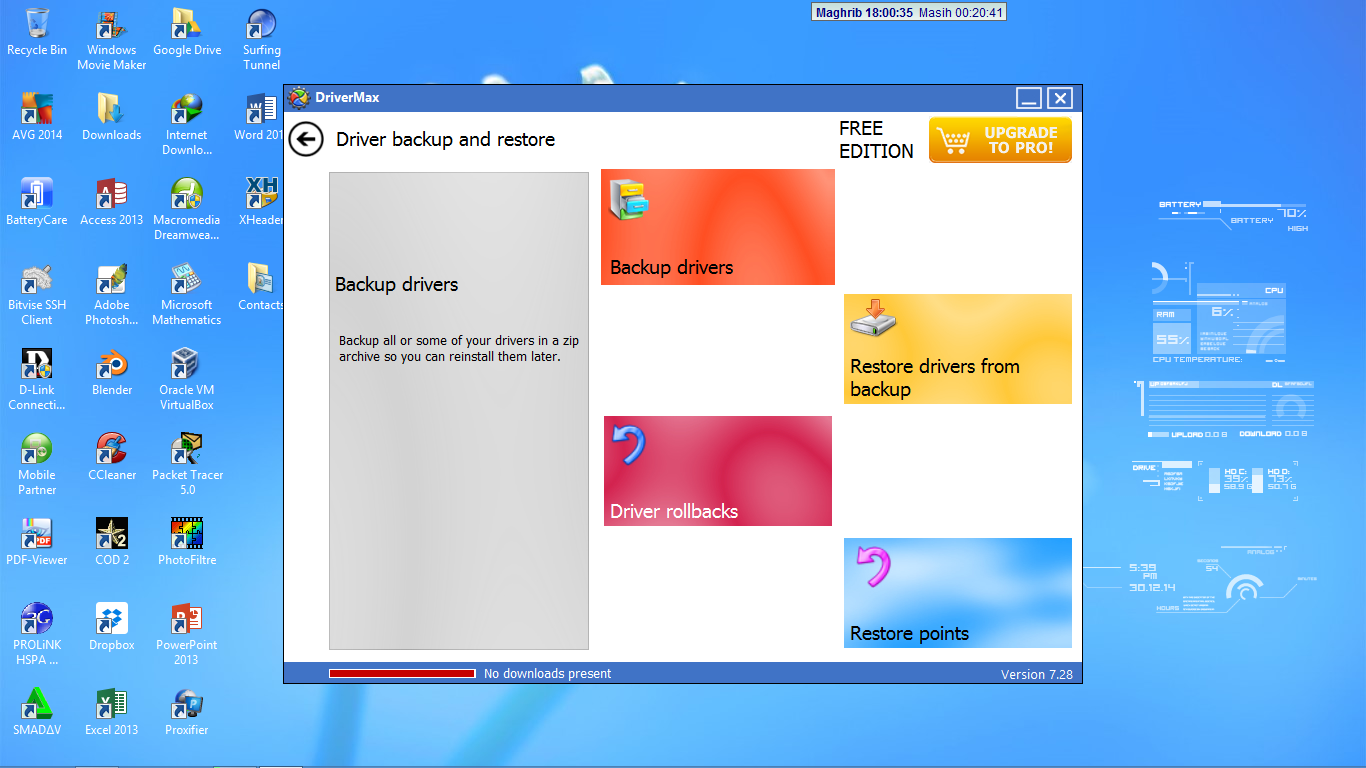Select the CCleaner desktop icon

(112, 457)
